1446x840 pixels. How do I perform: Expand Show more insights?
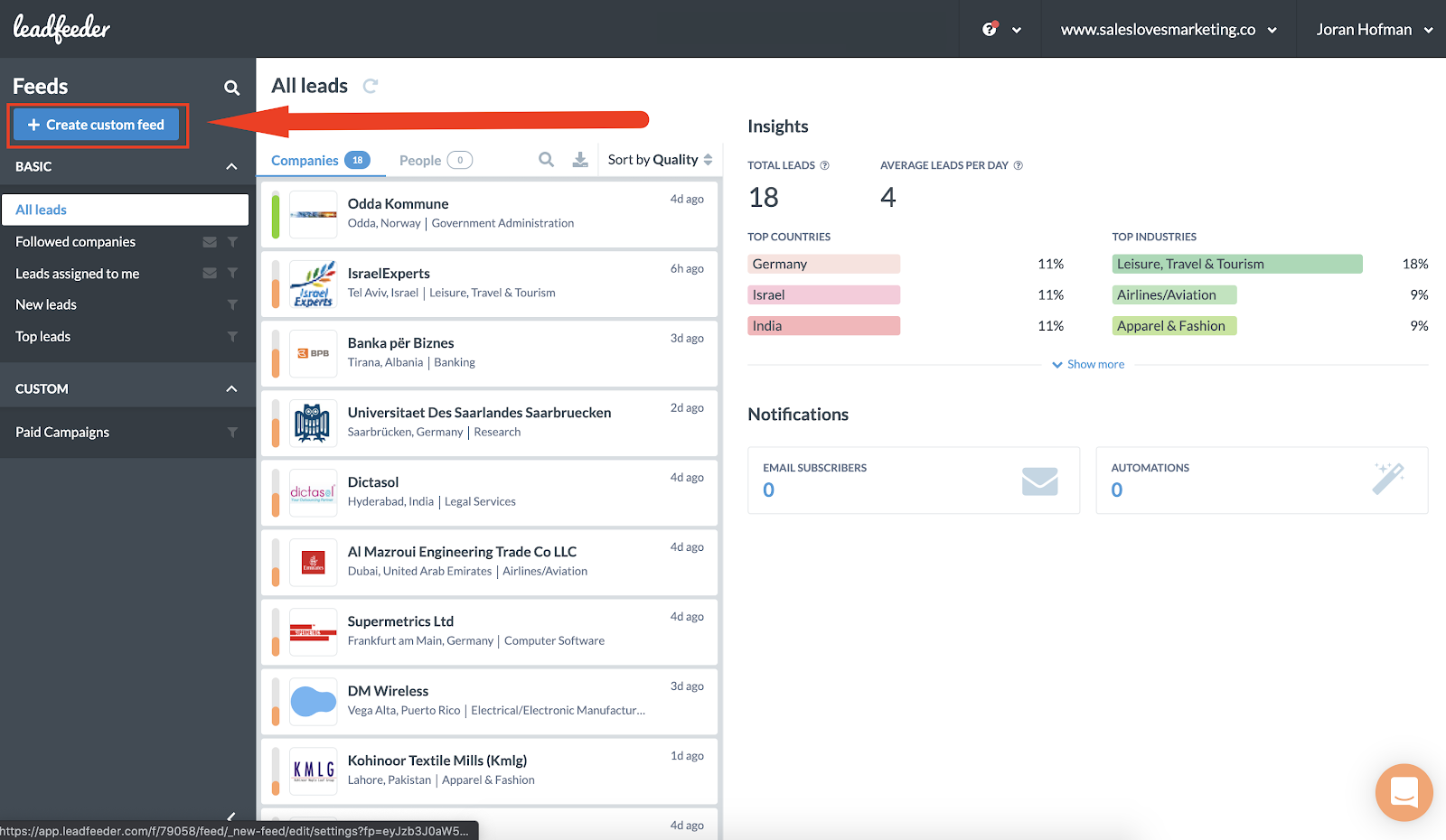1088,364
